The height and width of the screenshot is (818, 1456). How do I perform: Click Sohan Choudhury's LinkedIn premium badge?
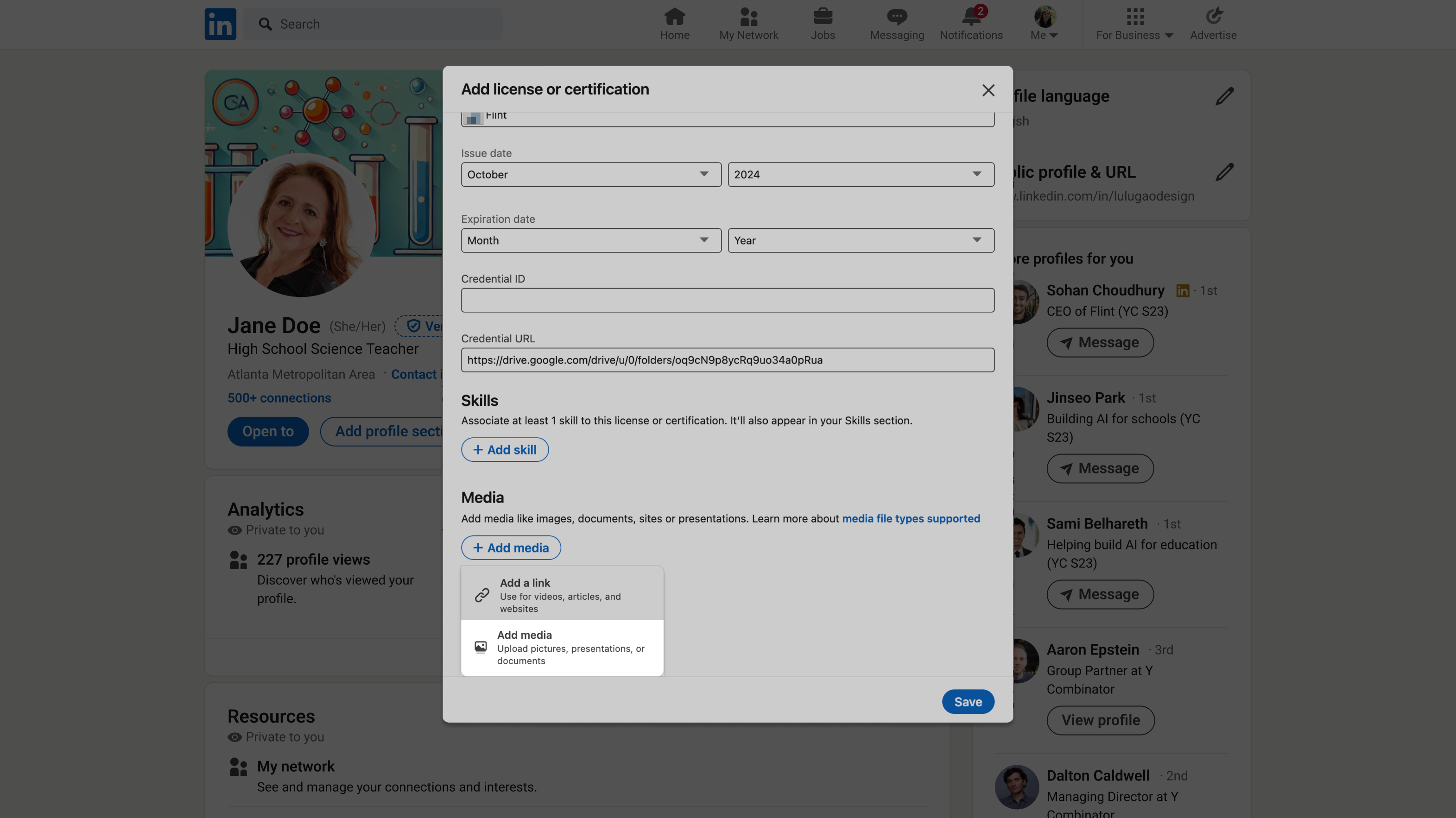click(1183, 290)
